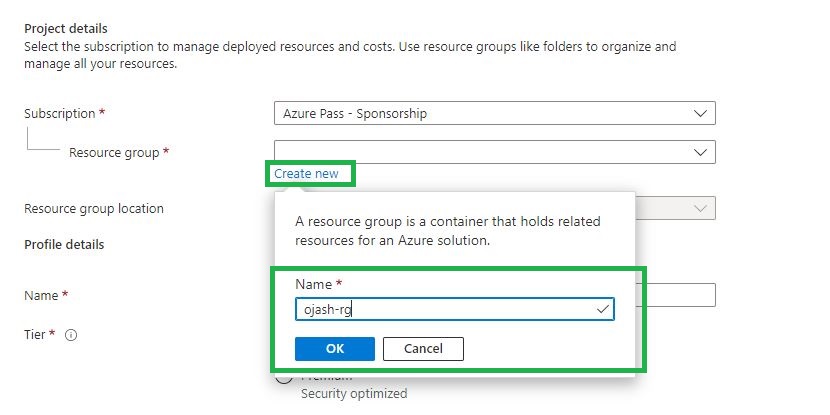The image size is (830, 415).
Task: Focus the profile Name input field
Action: click(678, 295)
